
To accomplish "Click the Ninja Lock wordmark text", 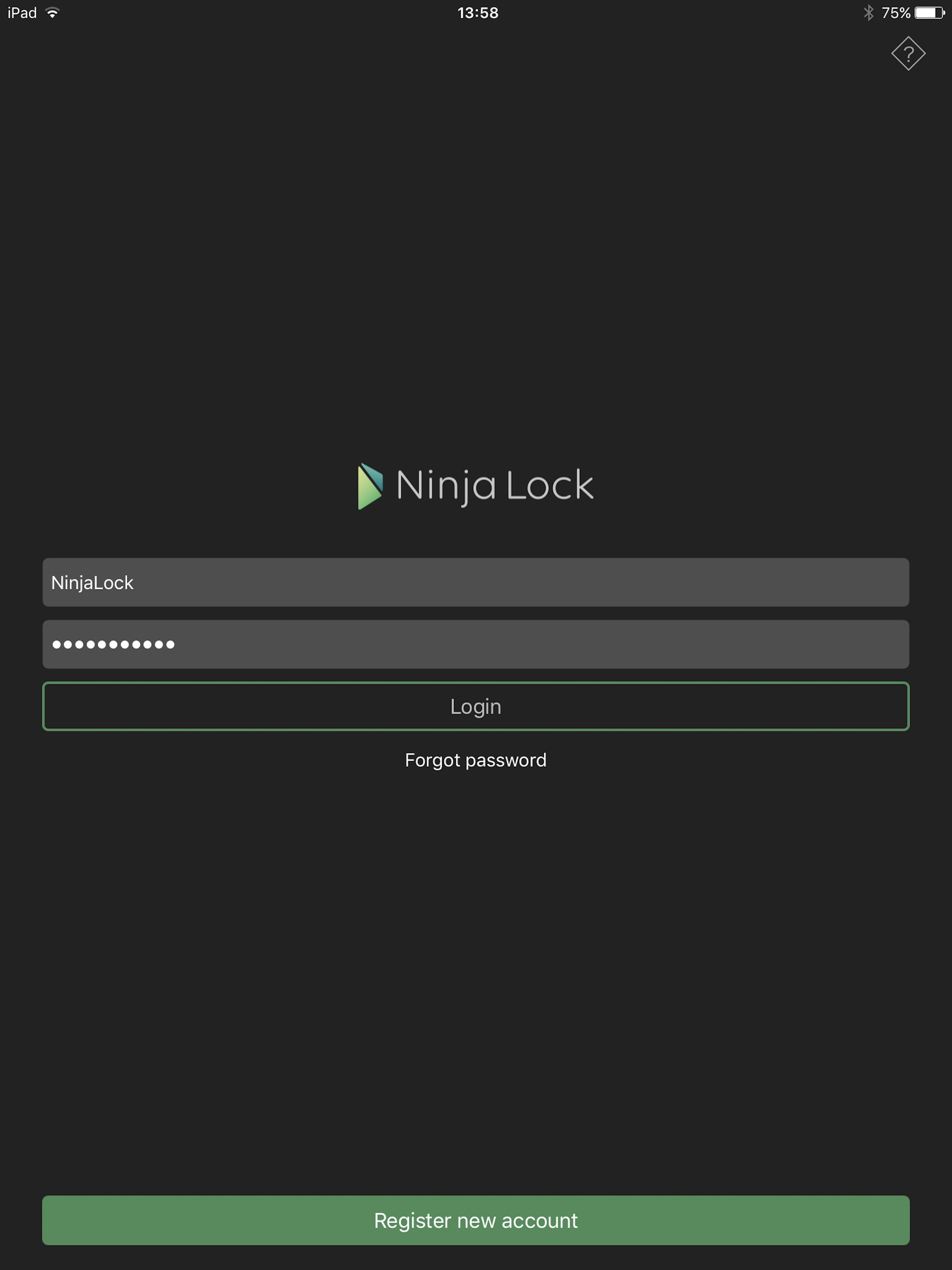I will coord(495,486).
